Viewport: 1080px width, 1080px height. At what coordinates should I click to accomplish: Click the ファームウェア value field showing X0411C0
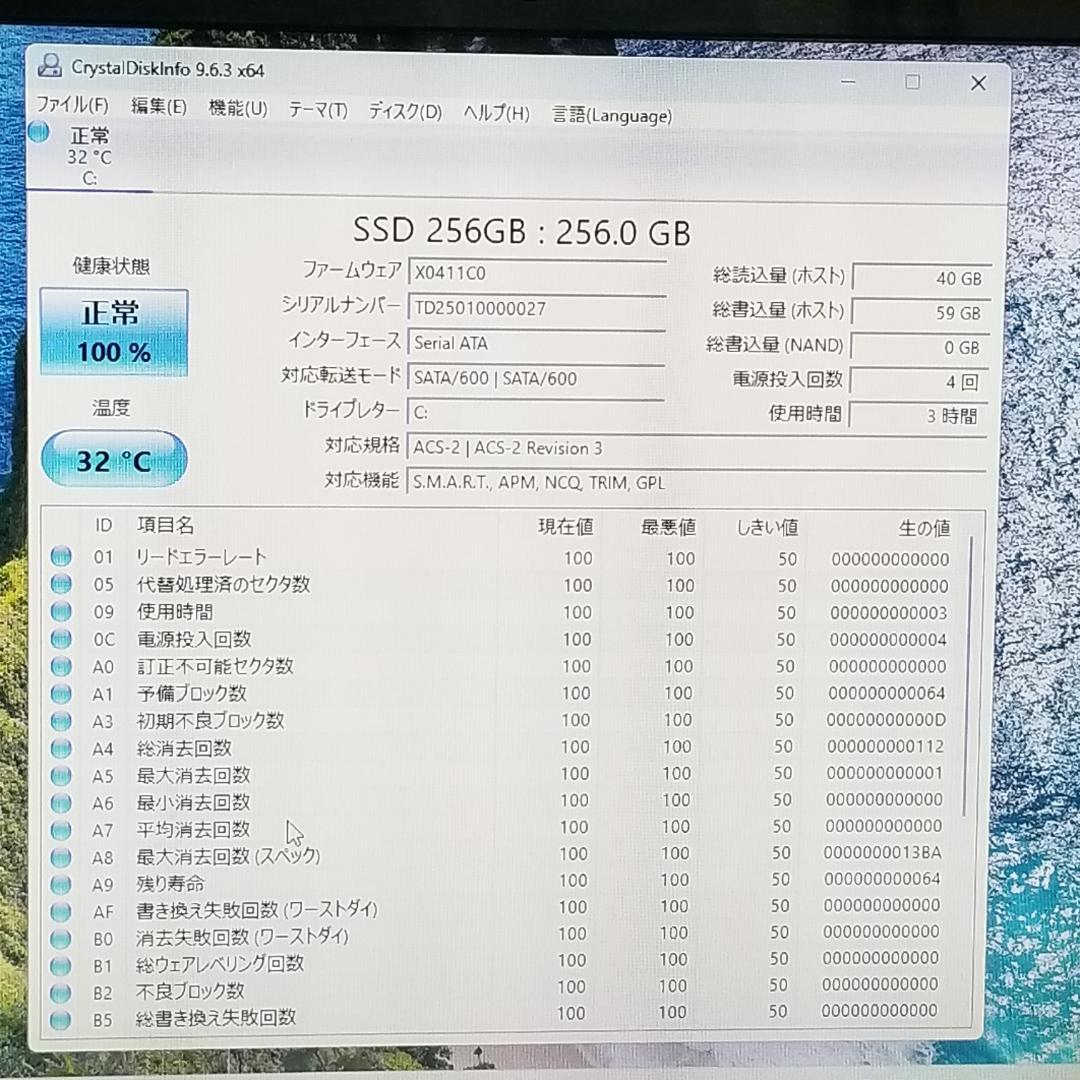pos(537,272)
